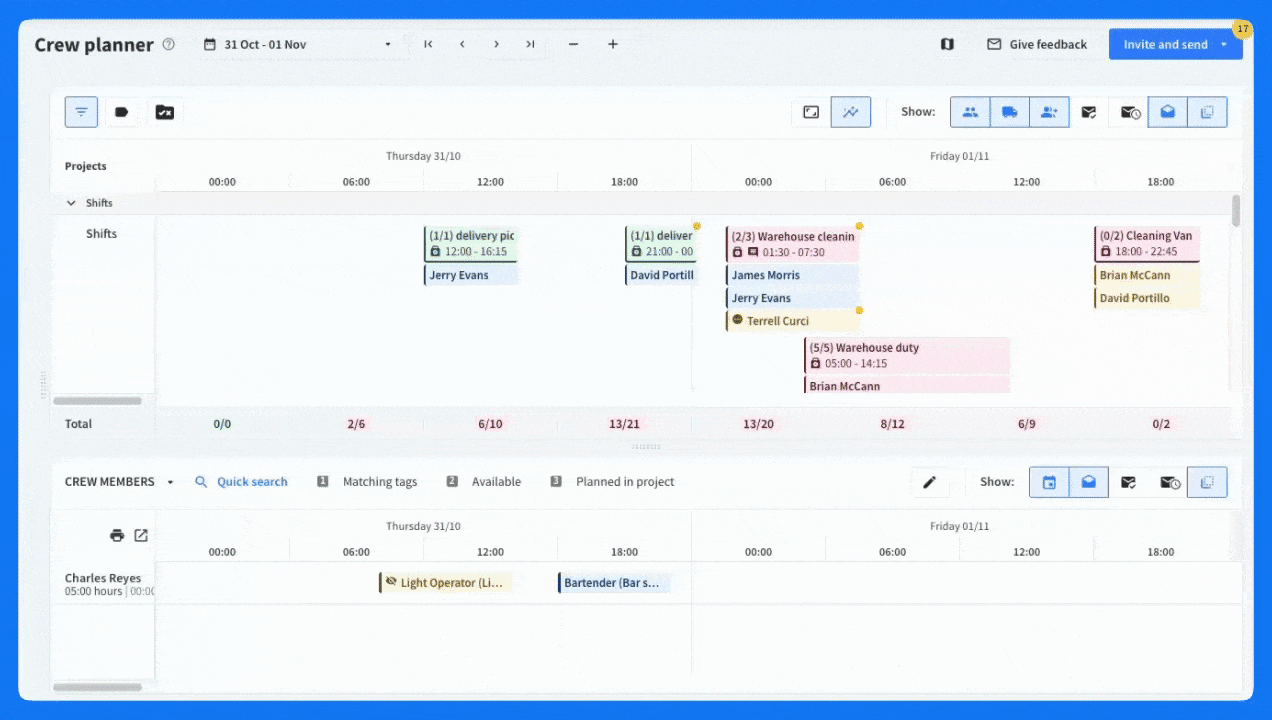This screenshot has height=720, width=1272.
Task: Select the Planned in project filter
Action: [612, 482]
